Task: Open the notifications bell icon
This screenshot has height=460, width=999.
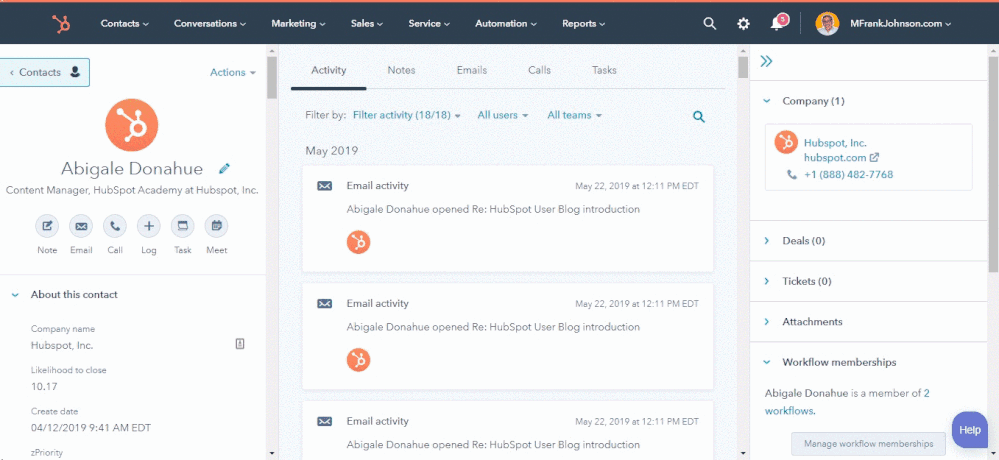Action: click(777, 24)
